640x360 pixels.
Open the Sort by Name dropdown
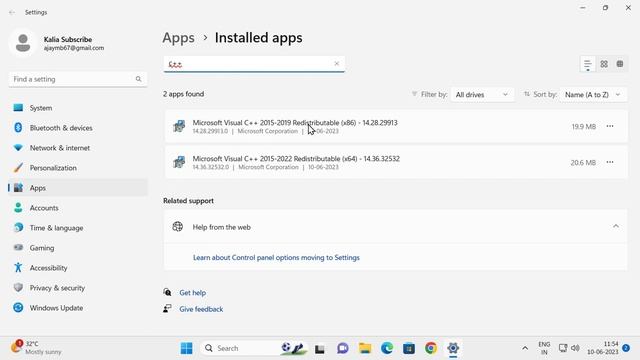pos(593,95)
